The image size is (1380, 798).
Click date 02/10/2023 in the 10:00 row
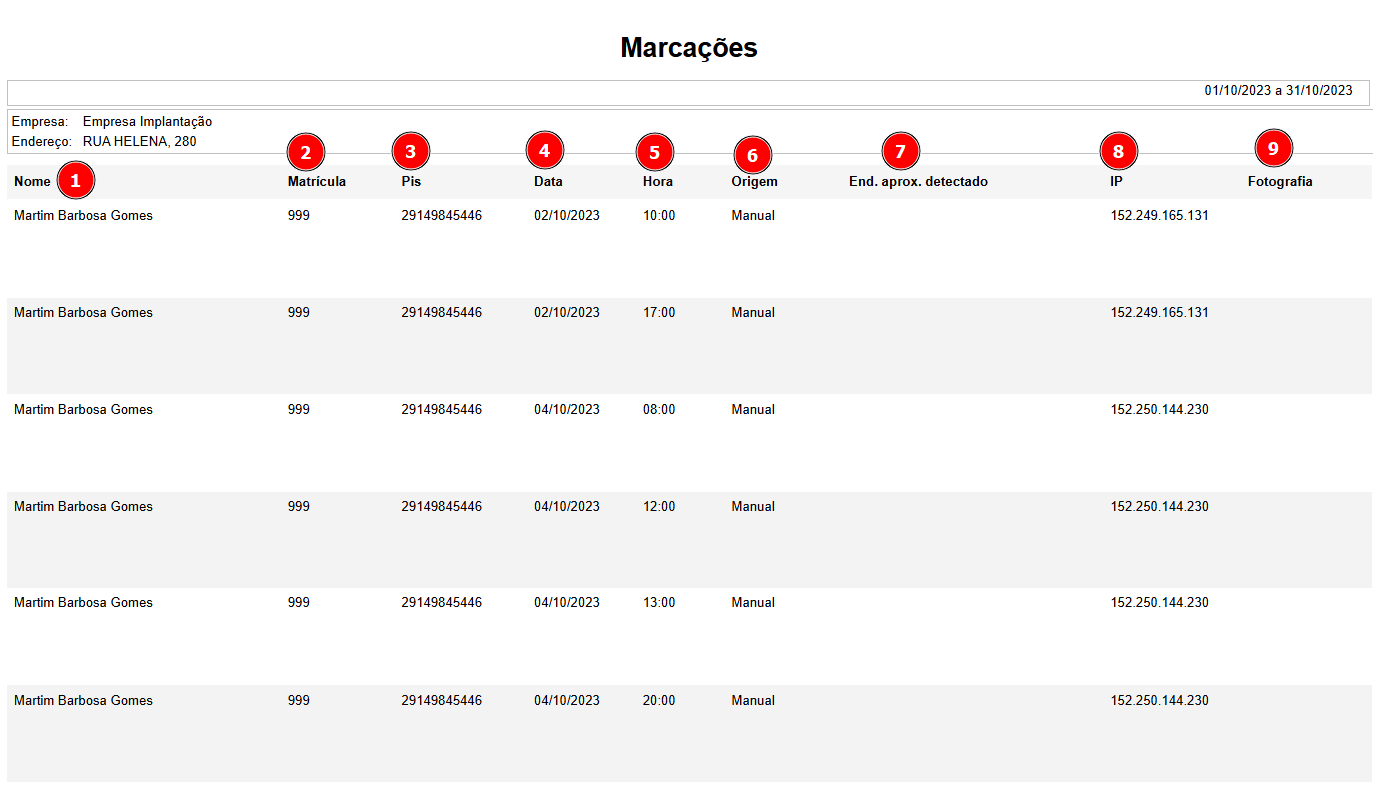coord(567,216)
